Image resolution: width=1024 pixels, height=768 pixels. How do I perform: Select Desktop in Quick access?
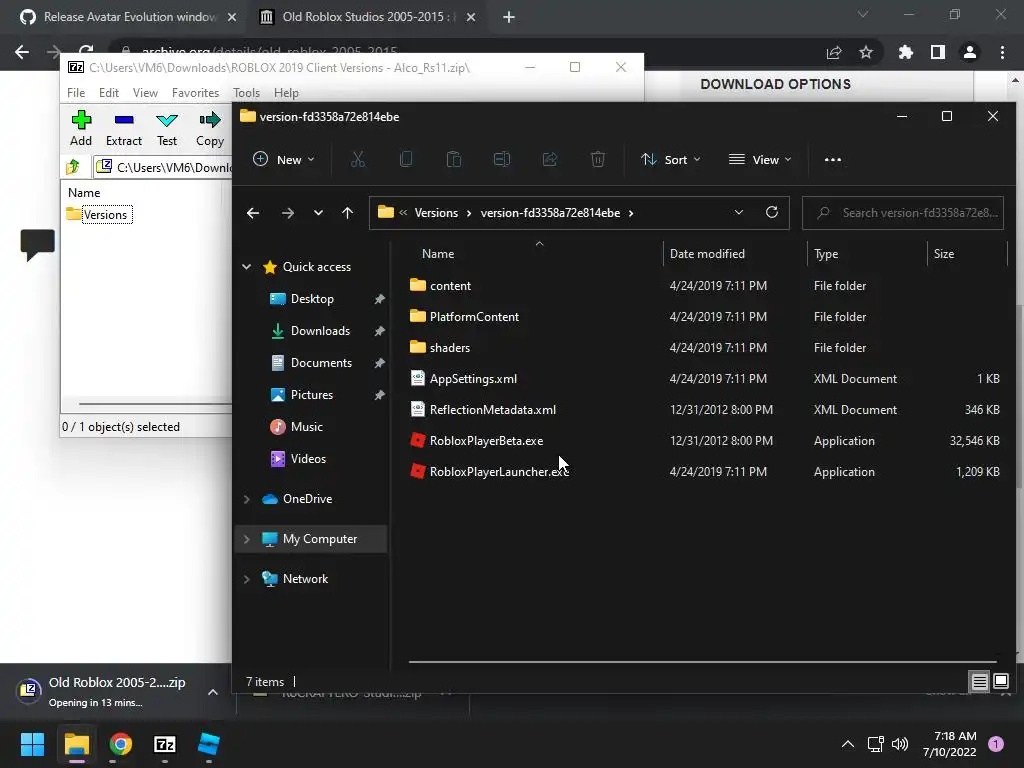point(312,299)
